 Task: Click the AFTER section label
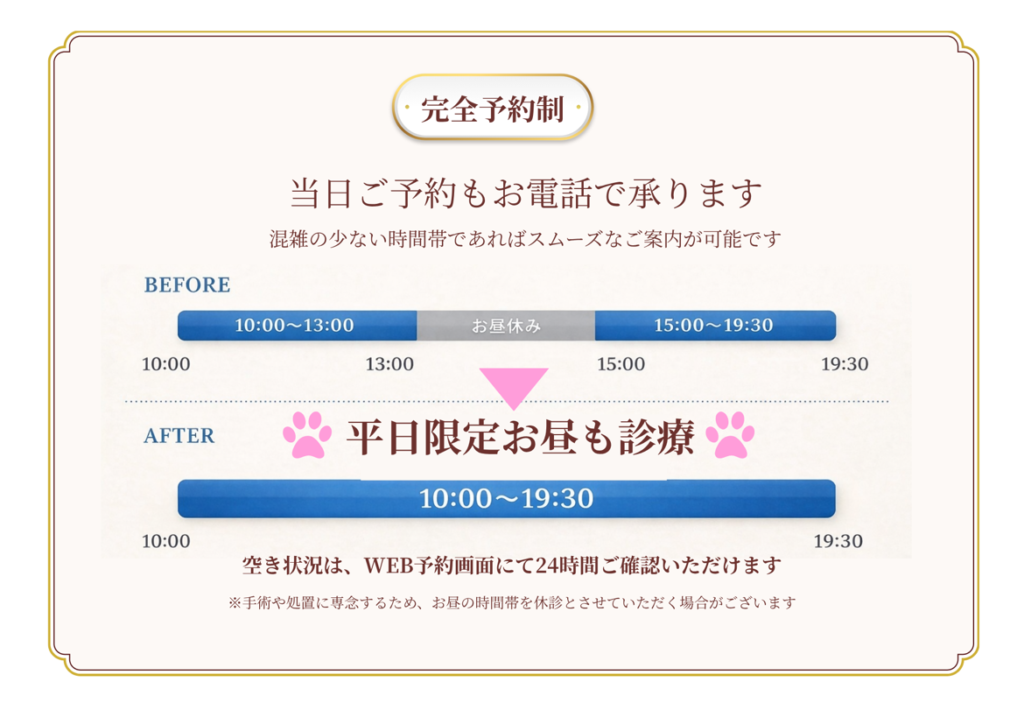pos(179,436)
